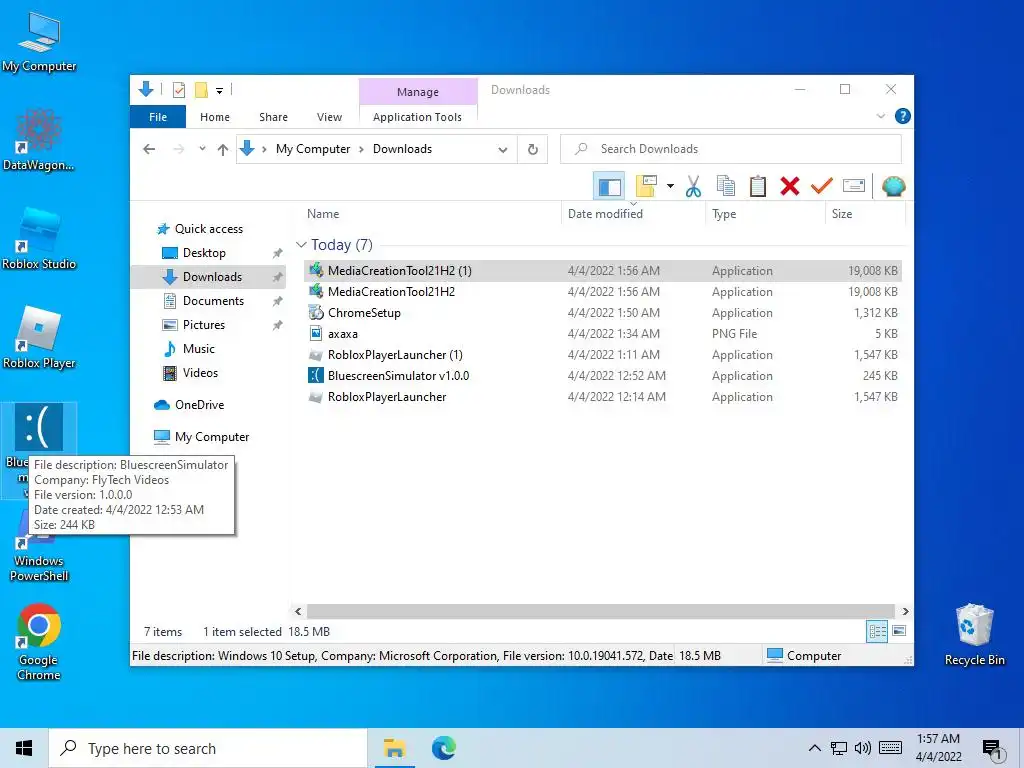1024x768 pixels.
Task: Switch to the Home ribbon tab
Action: (215, 117)
